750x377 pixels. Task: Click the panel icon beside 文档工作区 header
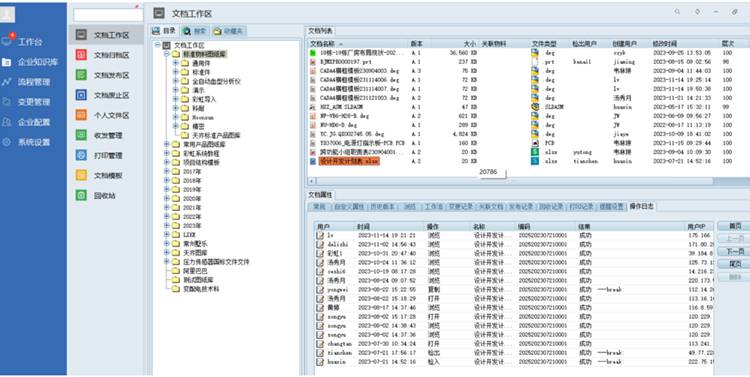(159, 13)
